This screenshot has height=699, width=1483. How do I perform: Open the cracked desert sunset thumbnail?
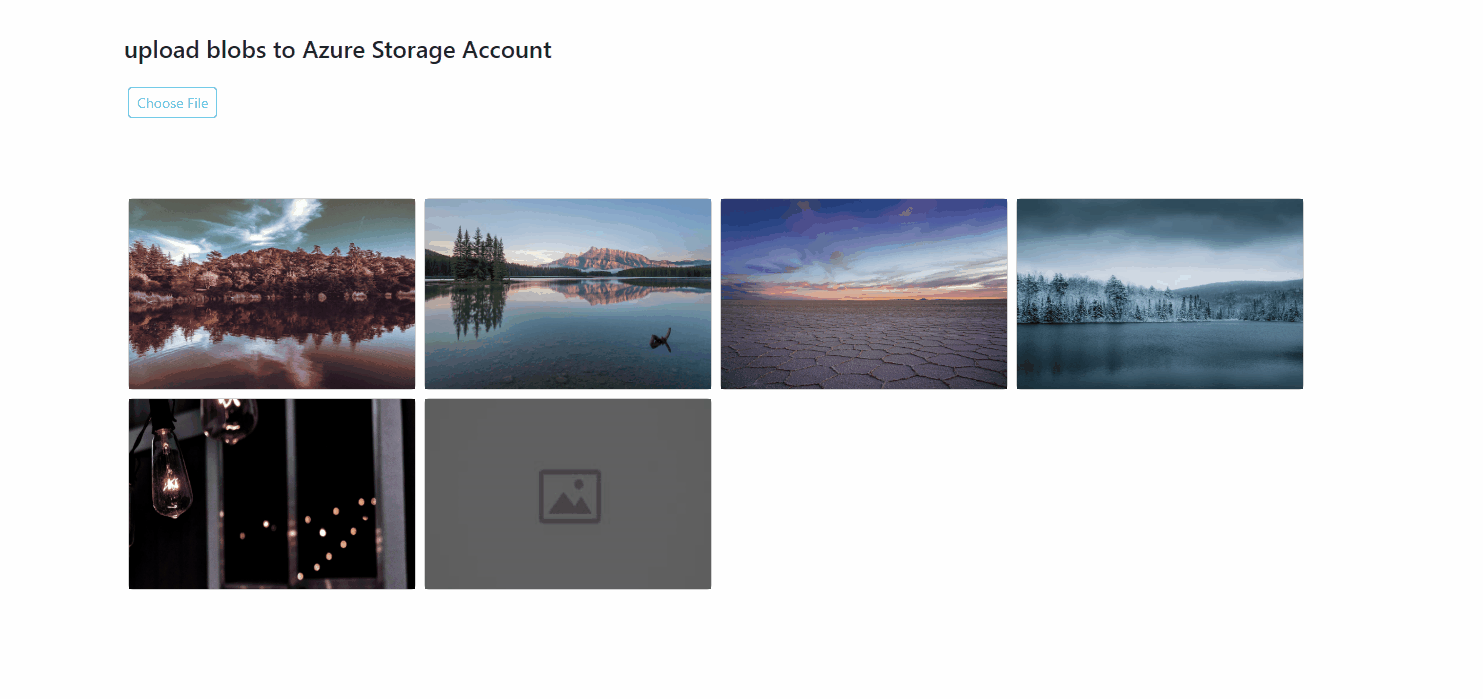click(x=864, y=294)
